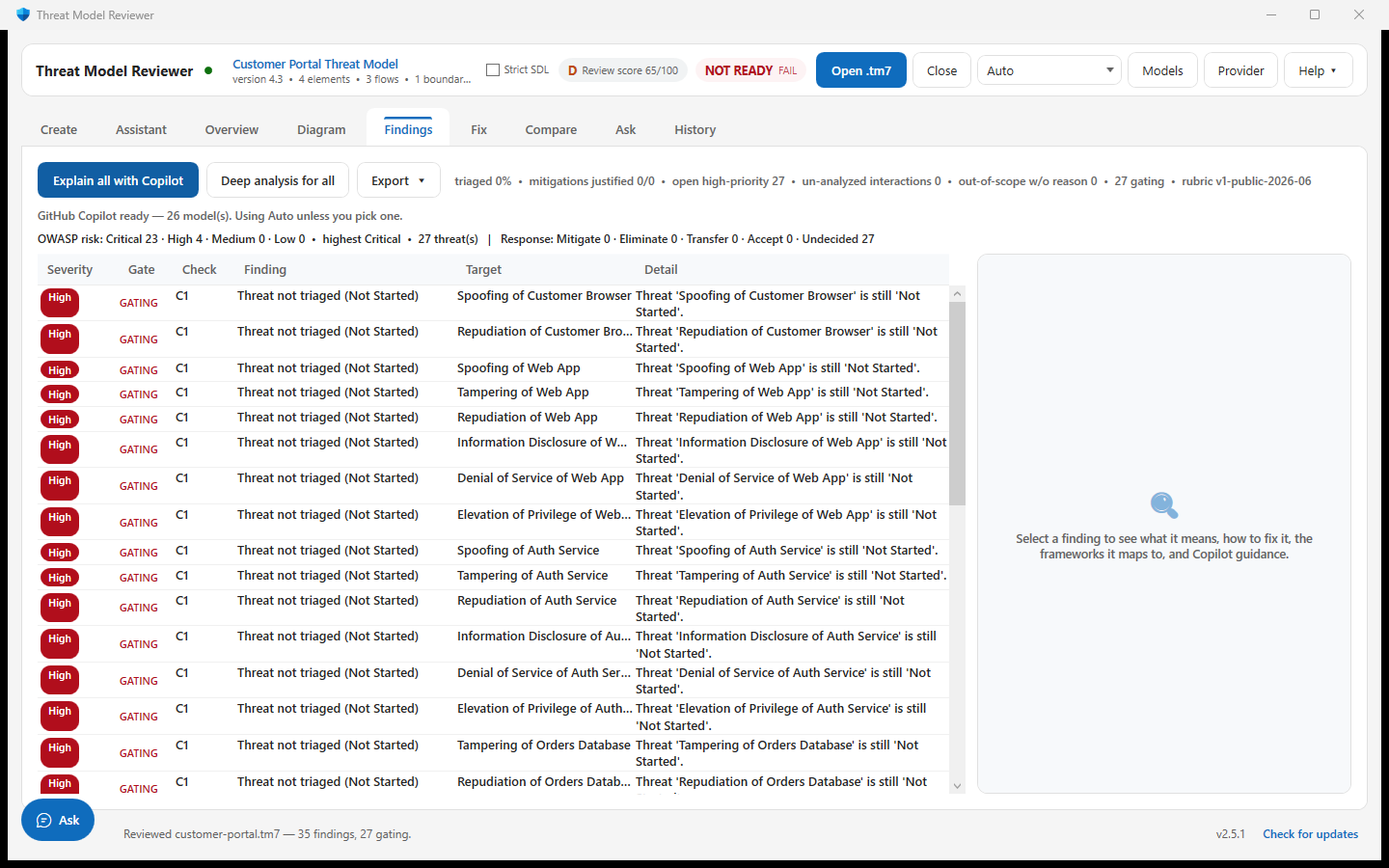Switch to the Assistant tab

(141, 129)
